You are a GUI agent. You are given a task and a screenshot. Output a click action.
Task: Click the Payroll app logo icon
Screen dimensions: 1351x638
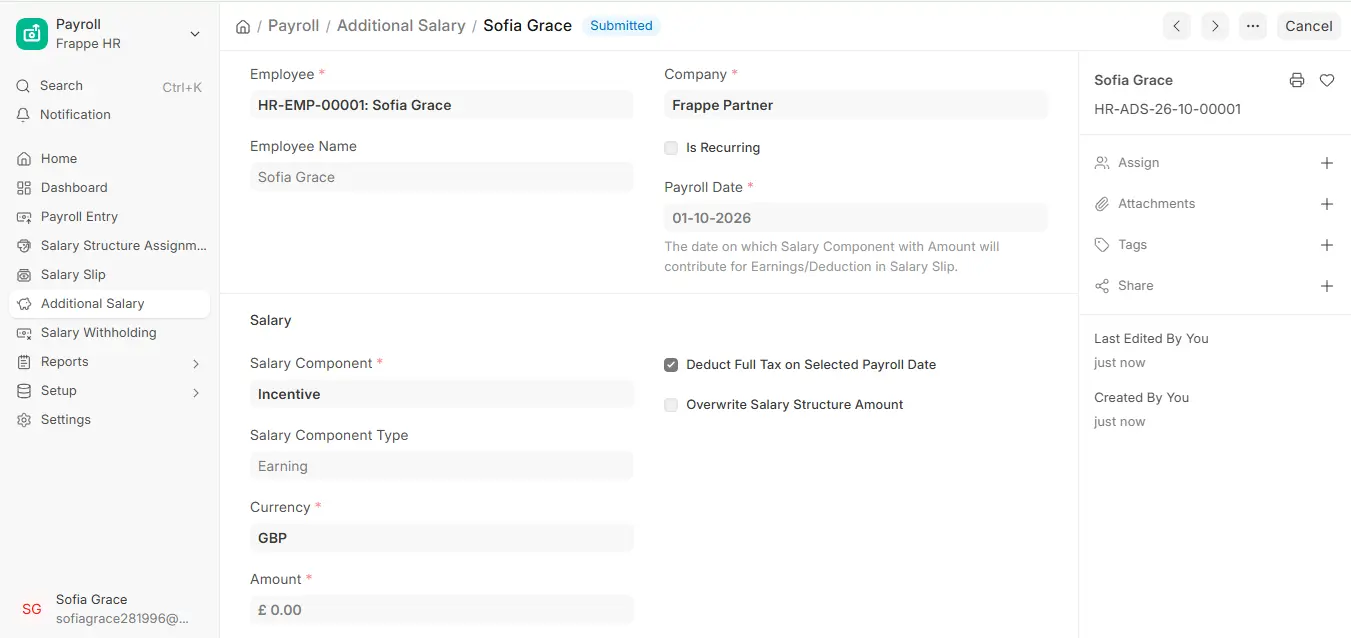point(32,34)
